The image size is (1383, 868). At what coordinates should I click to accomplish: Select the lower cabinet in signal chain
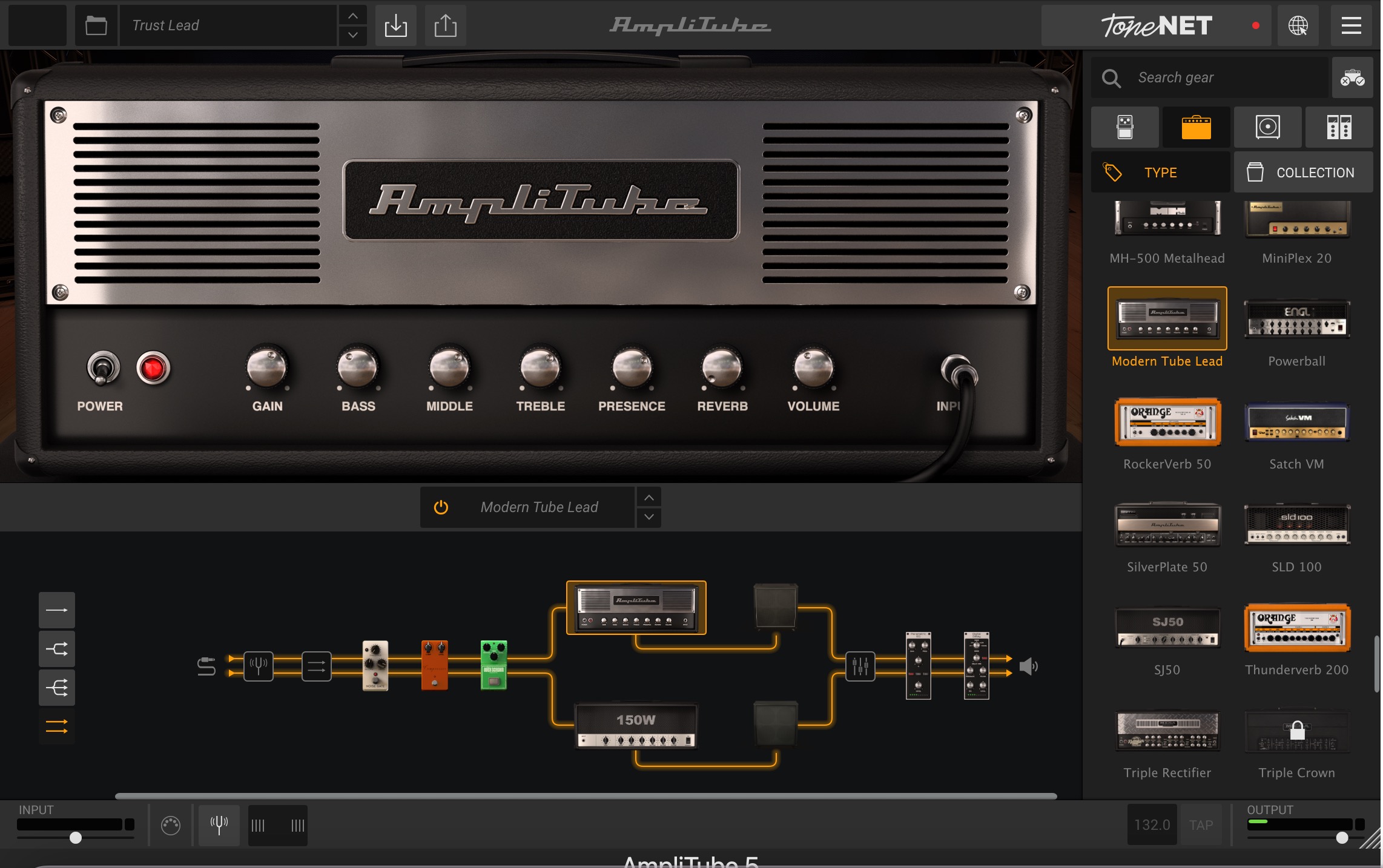click(776, 723)
